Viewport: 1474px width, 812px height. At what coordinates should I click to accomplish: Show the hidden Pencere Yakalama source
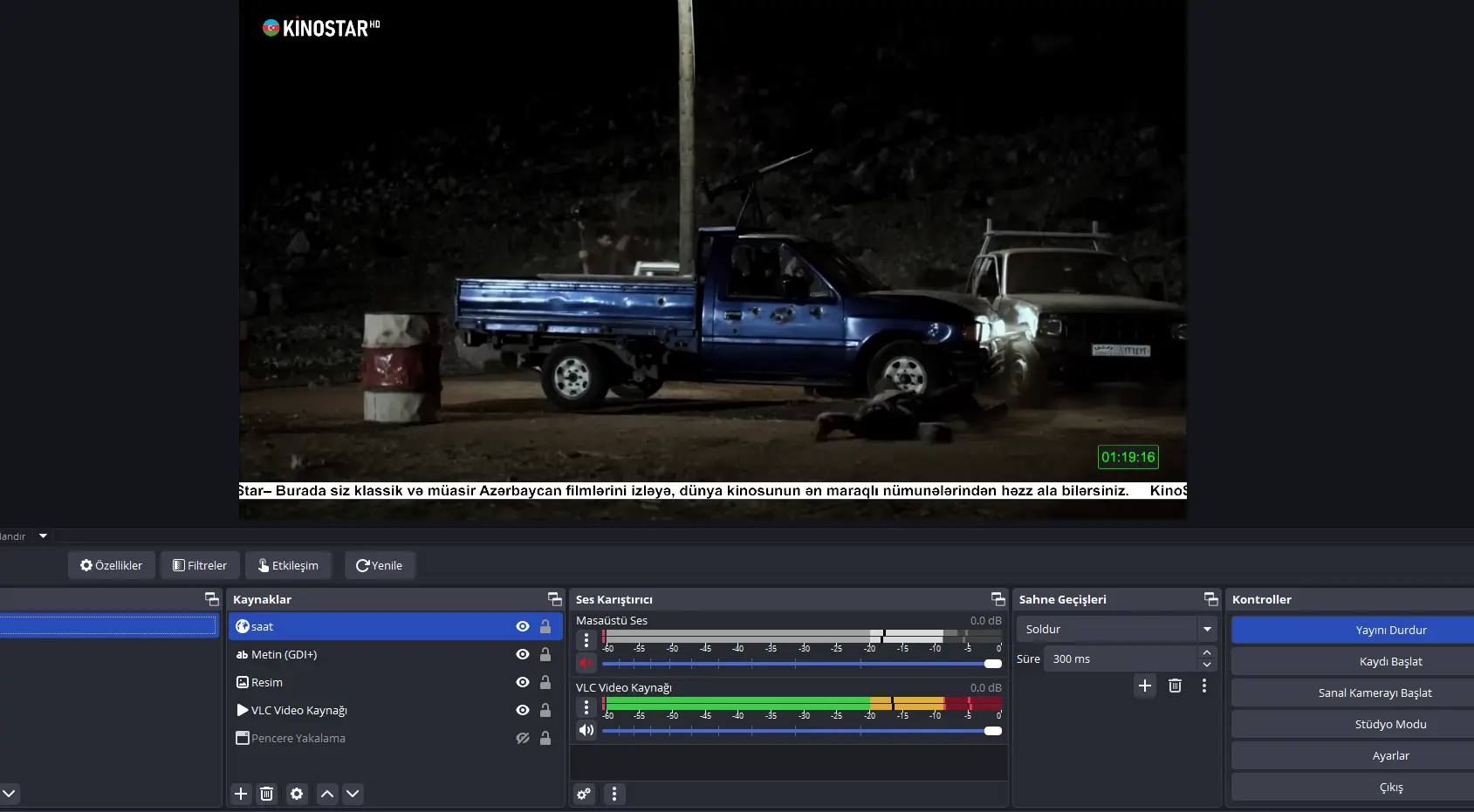(523, 738)
